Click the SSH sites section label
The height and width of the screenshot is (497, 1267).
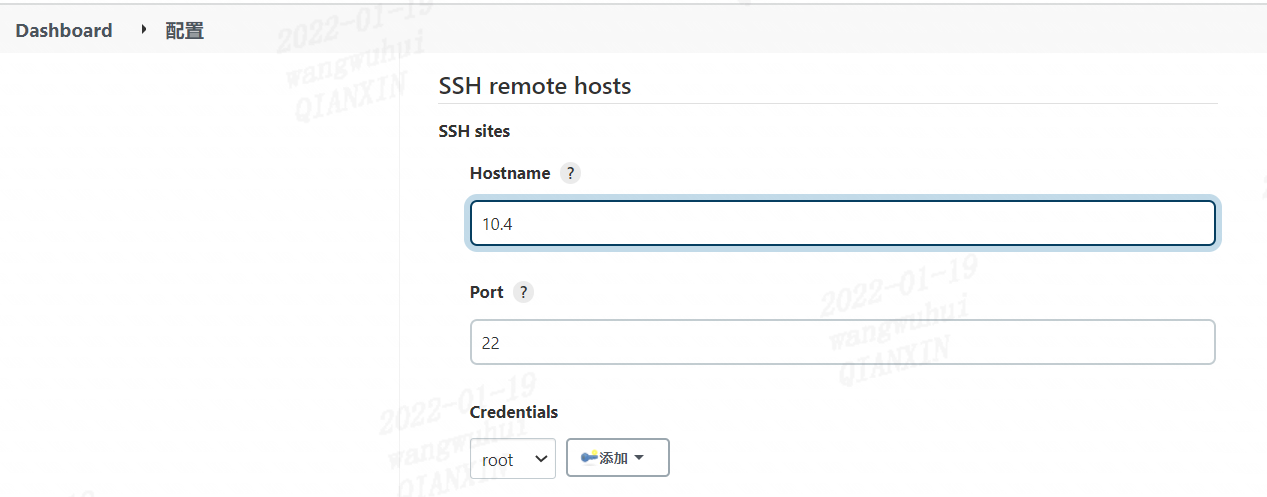point(474,131)
